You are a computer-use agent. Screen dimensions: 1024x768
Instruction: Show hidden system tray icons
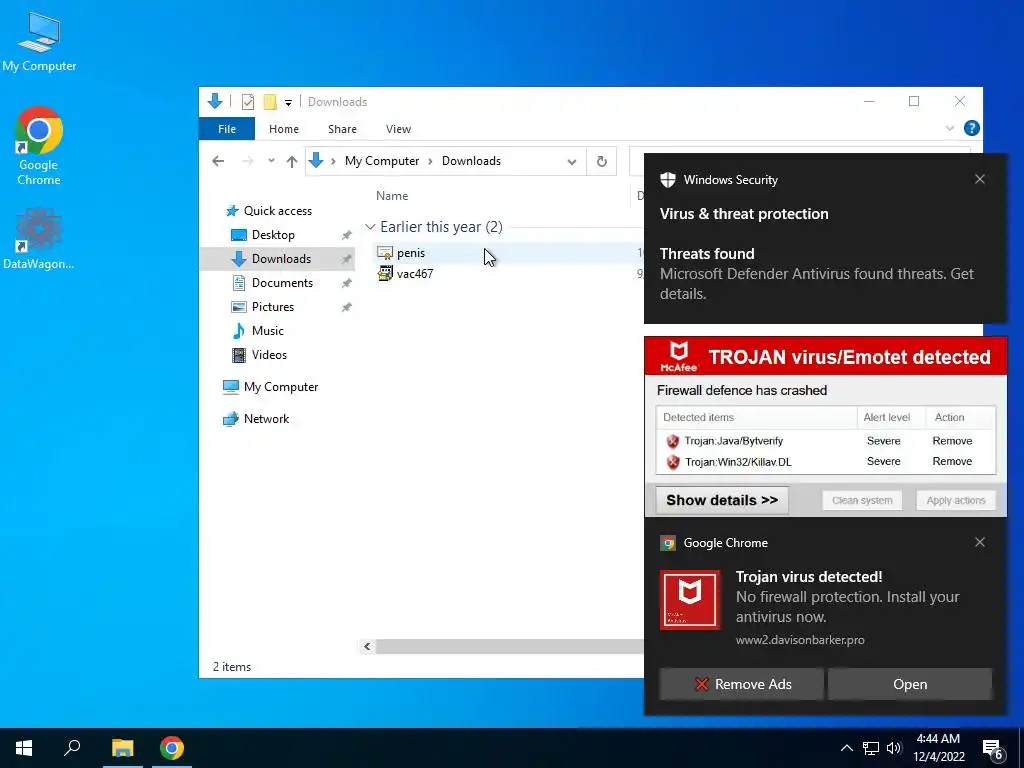pos(846,748)
